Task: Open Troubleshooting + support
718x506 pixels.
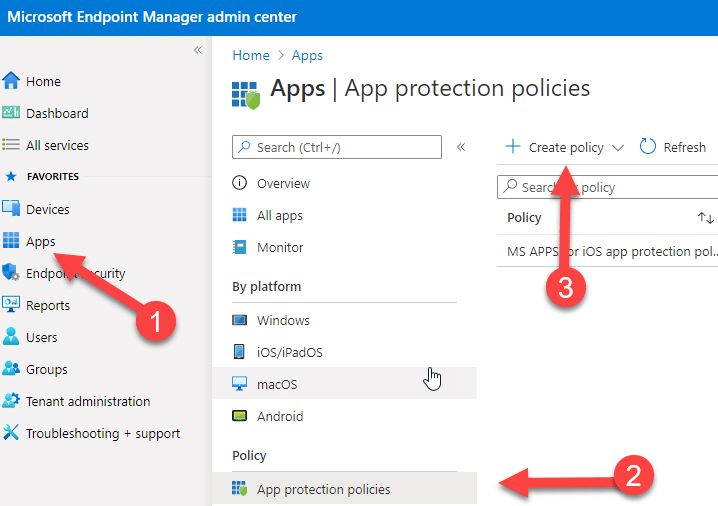Action: click(105, 434)
